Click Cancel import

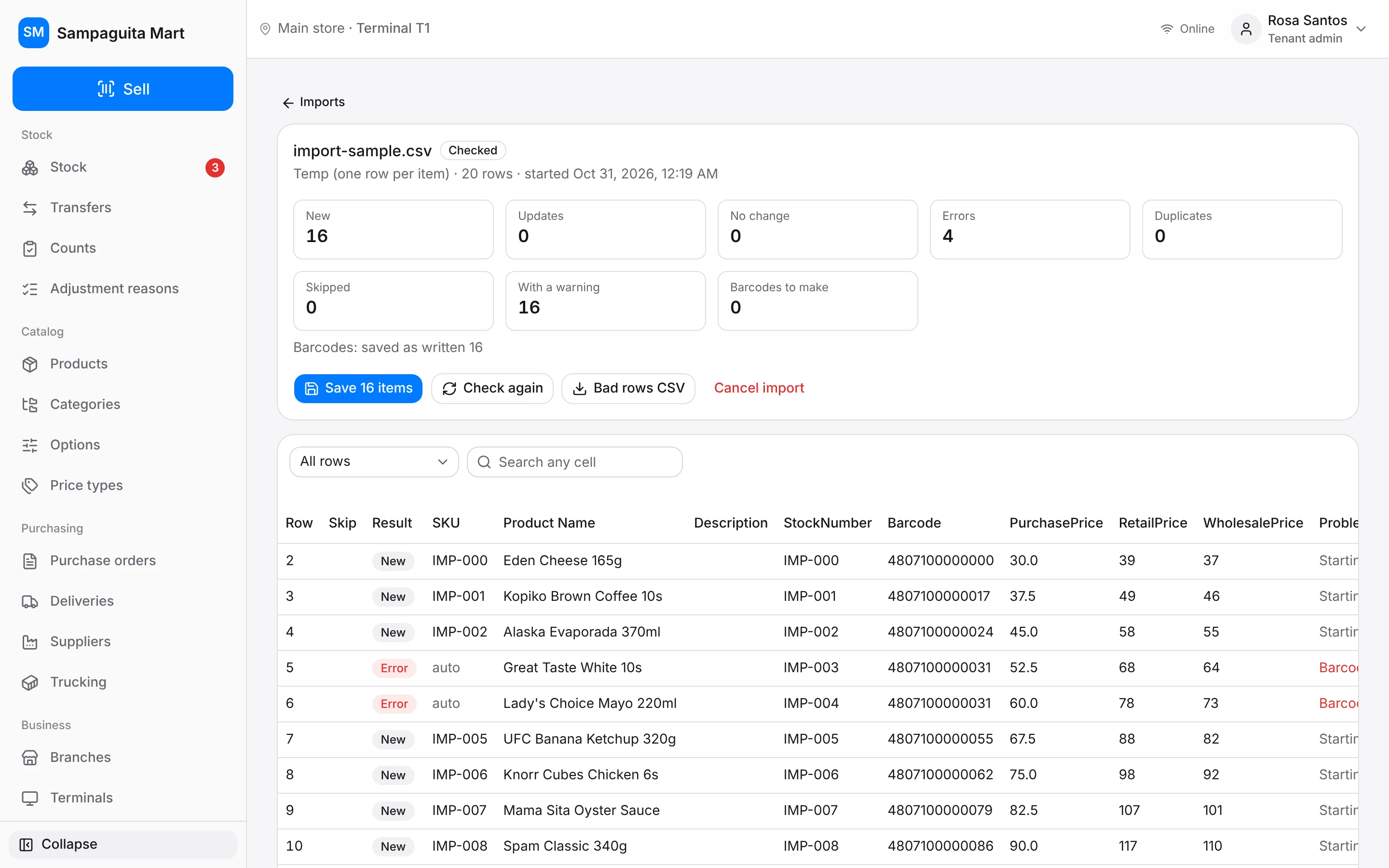click(x=759, y=388)
